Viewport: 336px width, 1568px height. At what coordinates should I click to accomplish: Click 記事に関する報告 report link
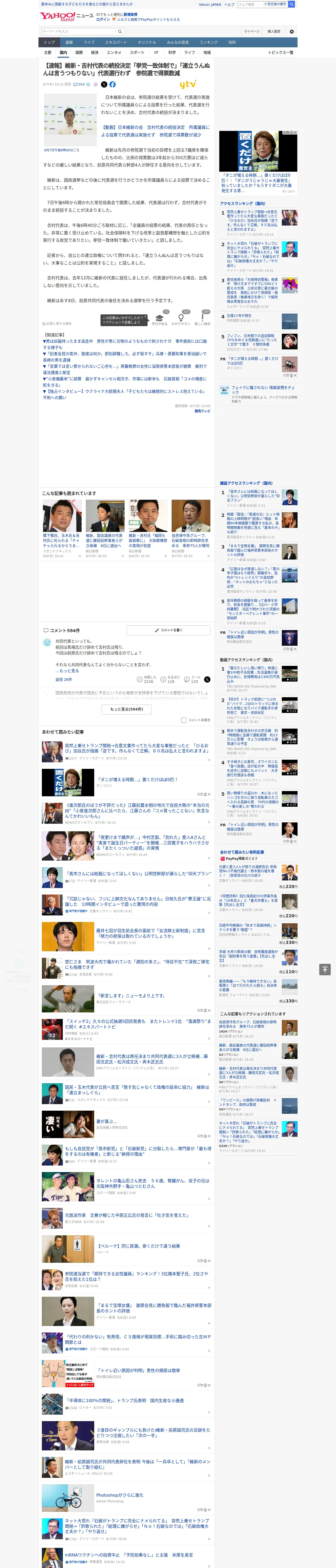coord(57,324)
